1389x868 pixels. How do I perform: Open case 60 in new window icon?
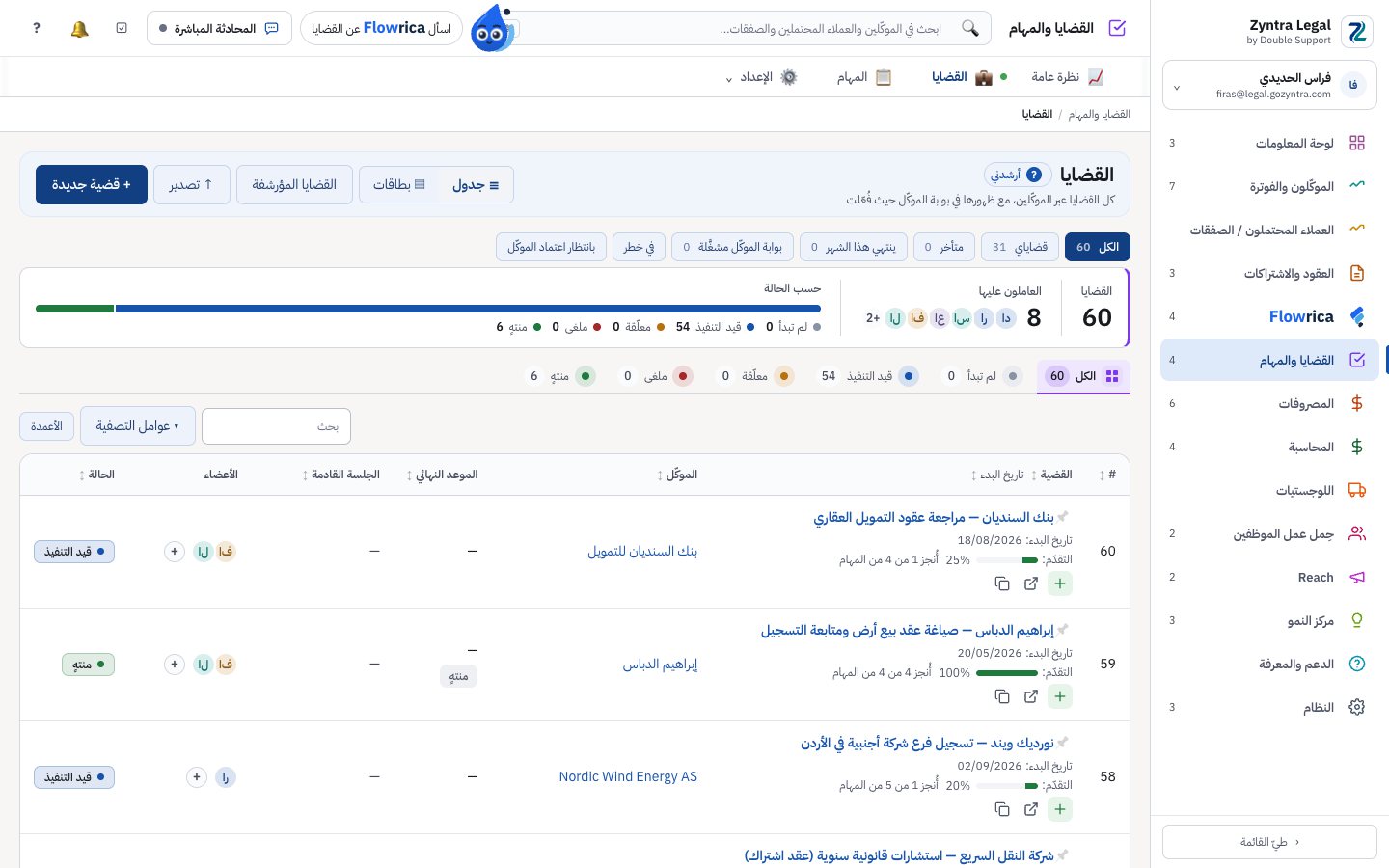click(x=1031, y=583)
